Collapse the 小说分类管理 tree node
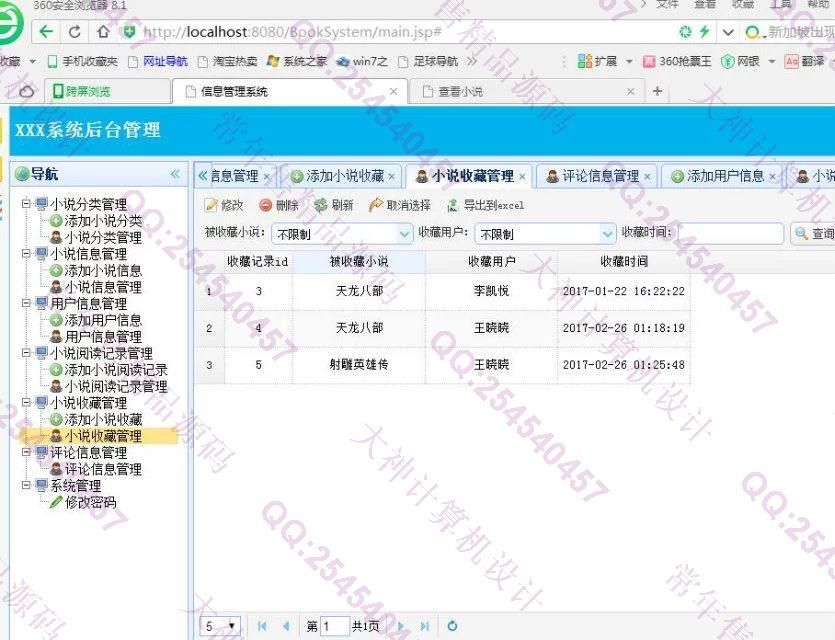This screenshot has height=640, width=835. point(27,204)
